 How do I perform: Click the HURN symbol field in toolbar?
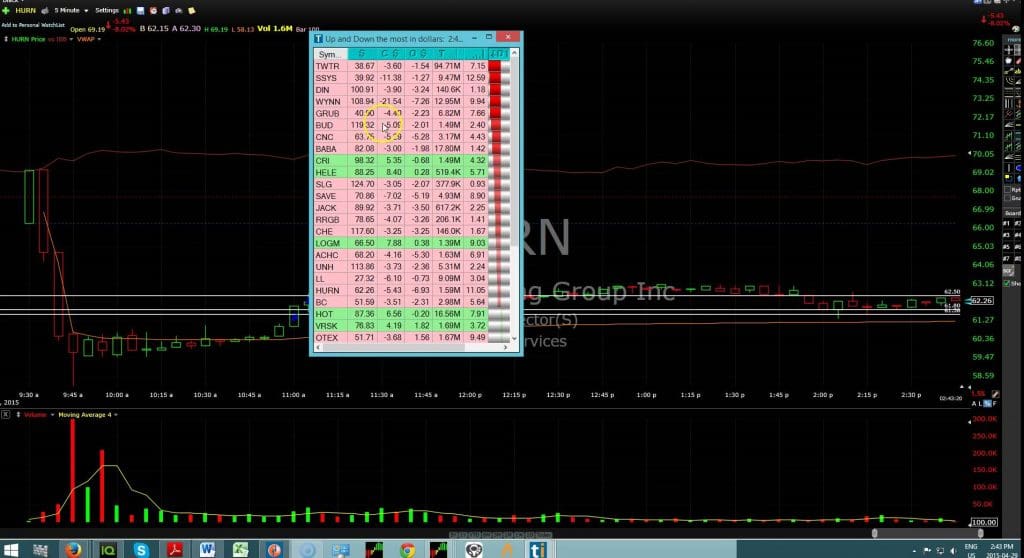pos(25,10)
